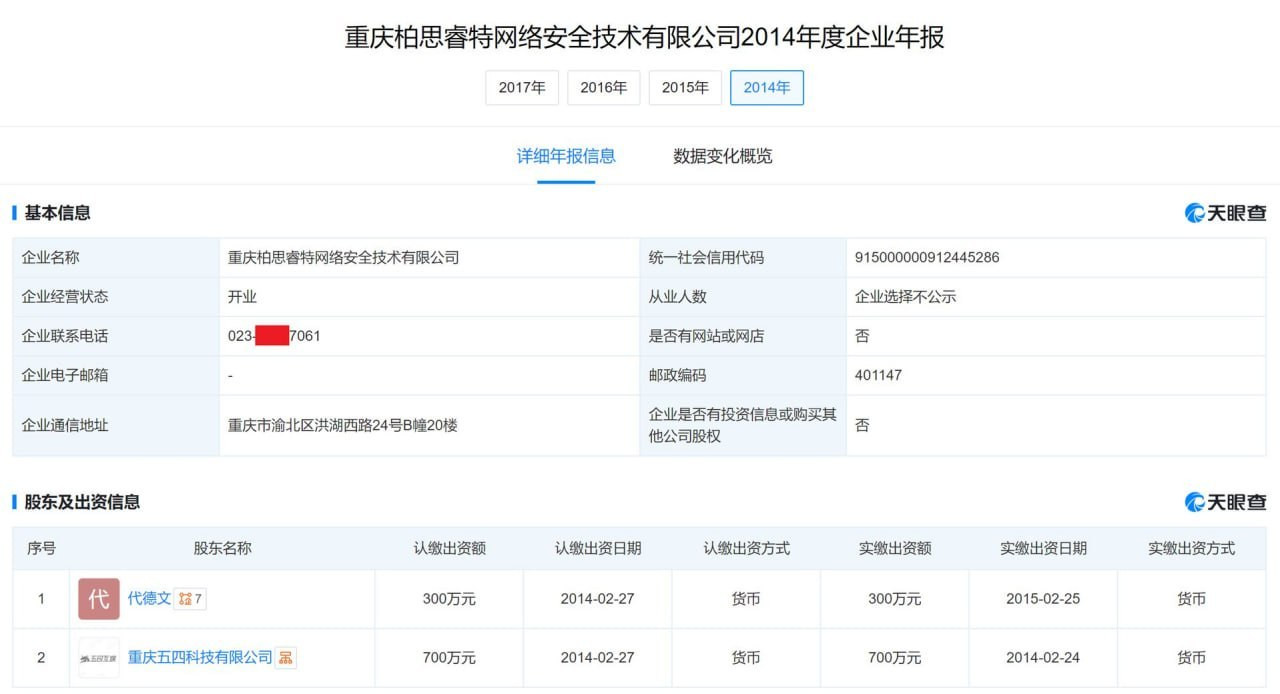Open shareholder link 代德文
Screen dimensions: 1280x694
click(149, 599)
